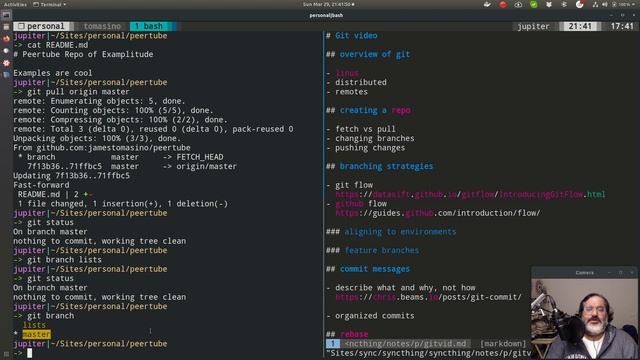Click the wired network tray icon

(x=595, y=4)
